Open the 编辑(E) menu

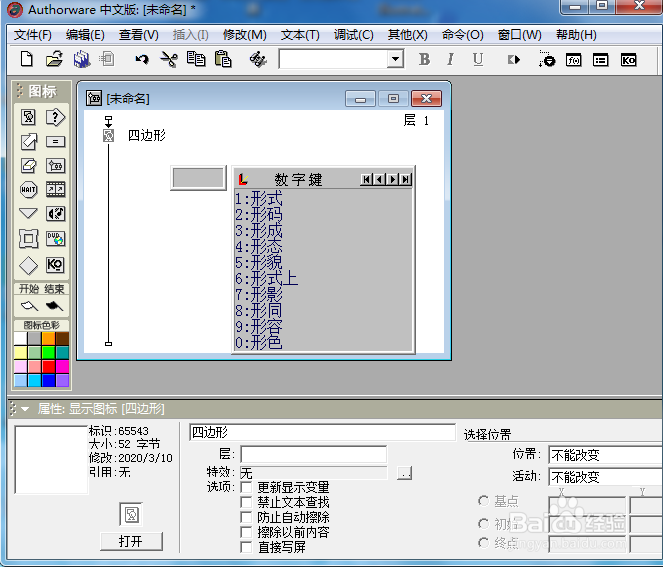(x=85, y=35)
